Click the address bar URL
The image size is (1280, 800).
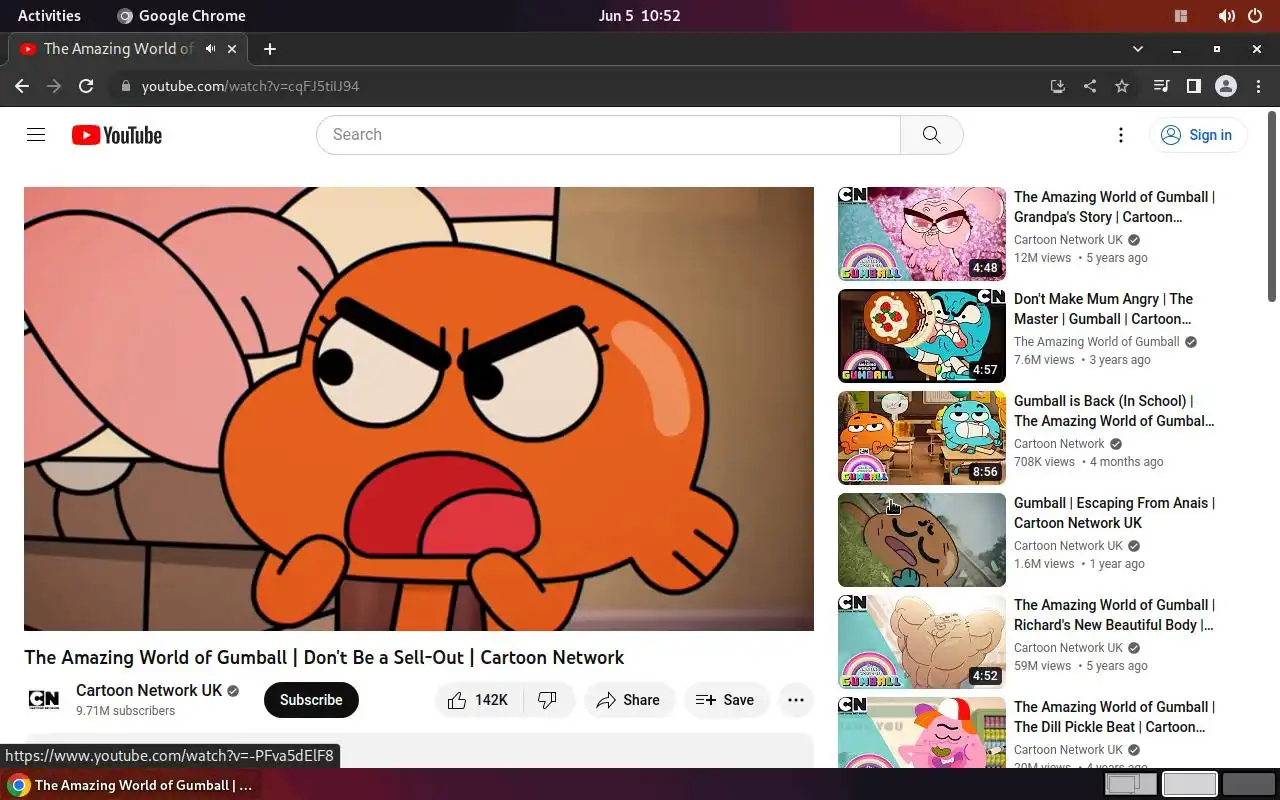point(250,86)
